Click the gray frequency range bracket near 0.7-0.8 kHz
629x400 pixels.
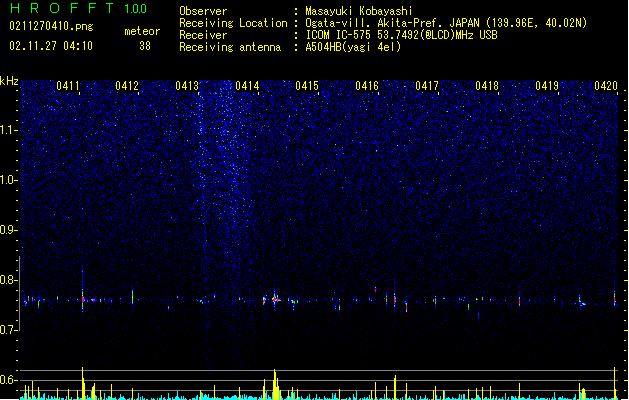(x=19, y=293)
